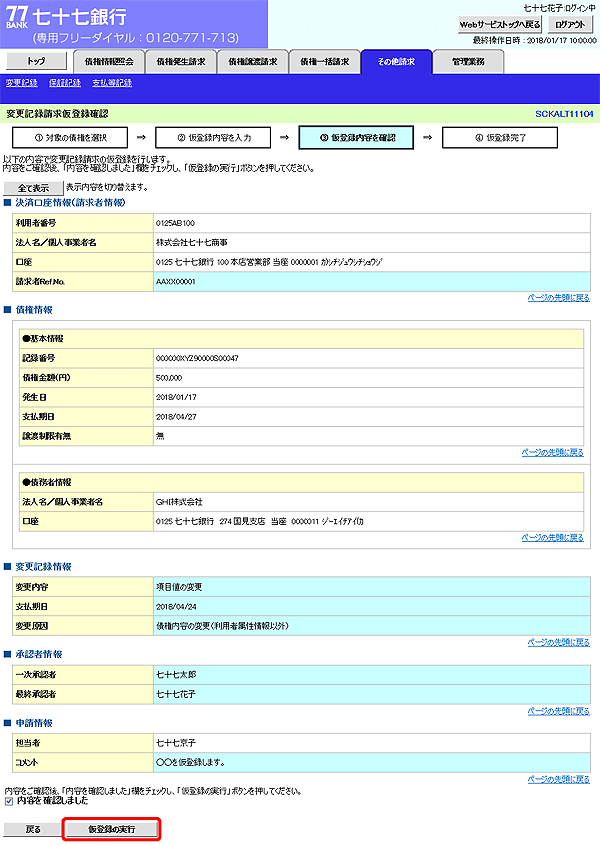
Task: Select the その他請求 tab
Action: pyautogui.click(x=396, y=61)
